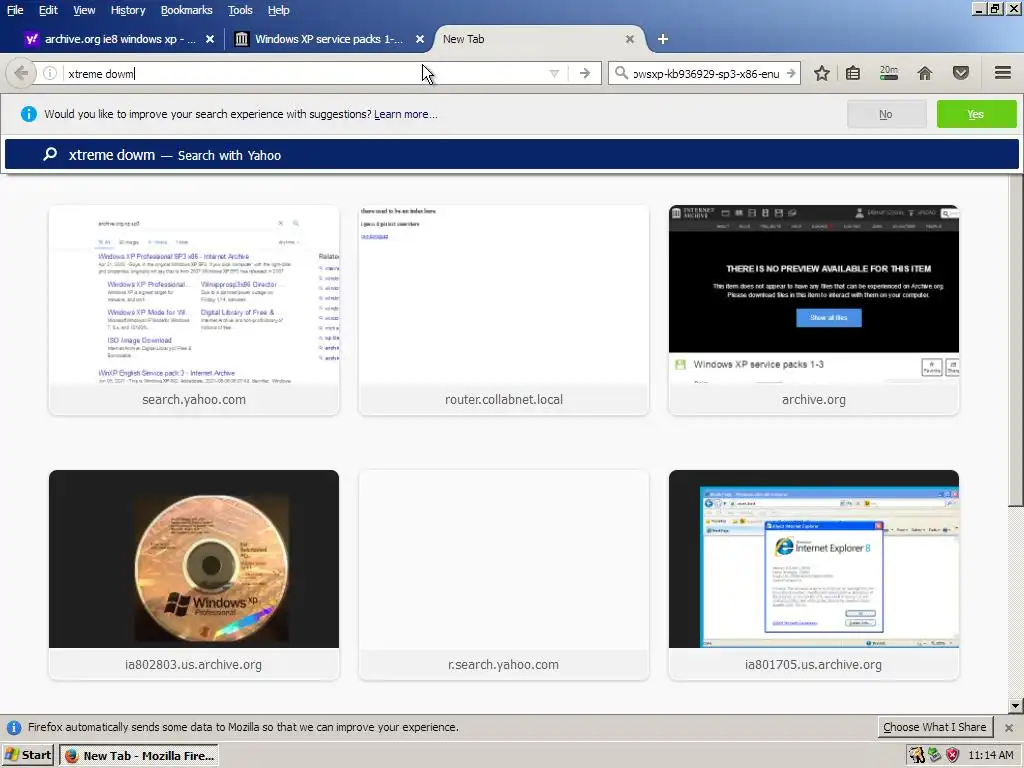Click Yes to enable search suggestions
This screenshot has width=1024, height=768.
coord(976,114)
